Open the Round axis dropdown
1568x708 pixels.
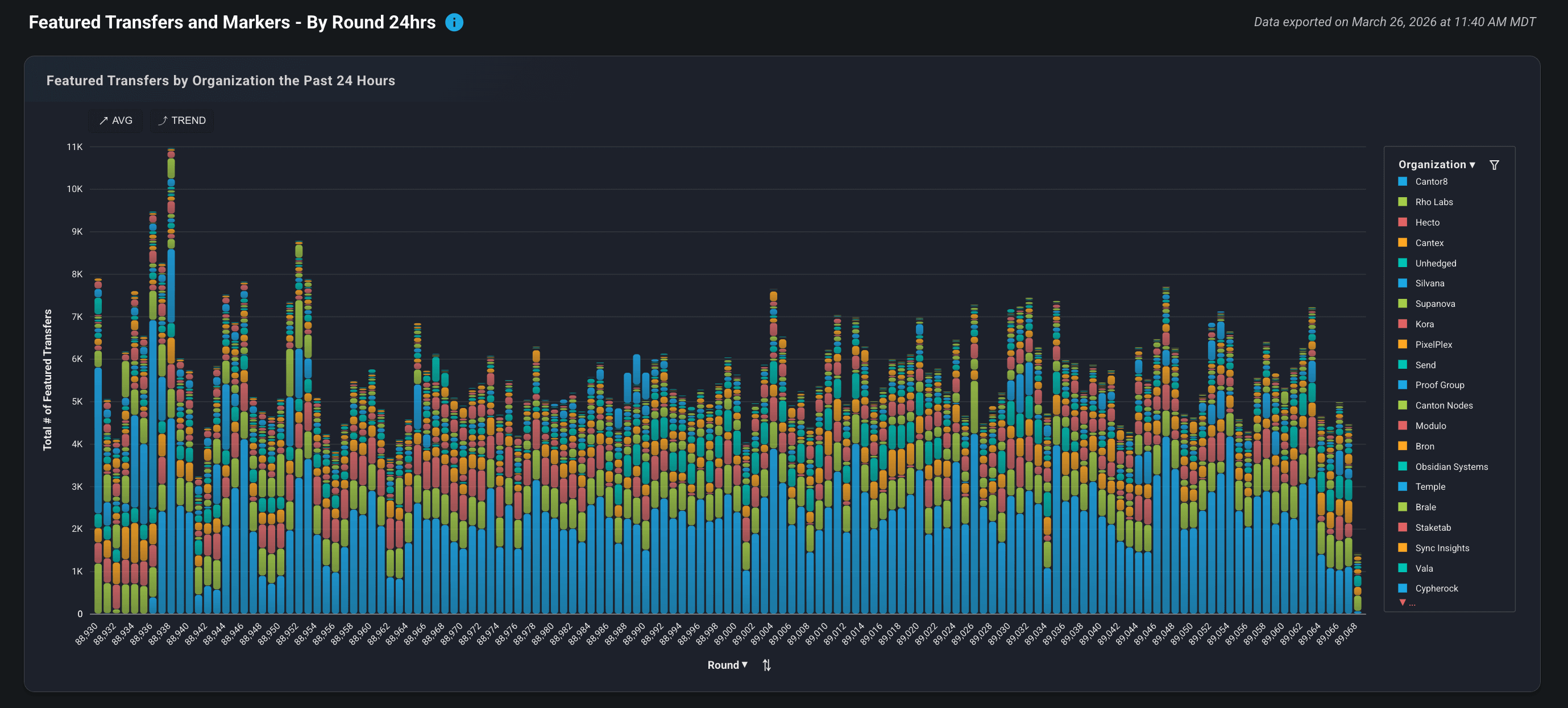click(728, 665)
